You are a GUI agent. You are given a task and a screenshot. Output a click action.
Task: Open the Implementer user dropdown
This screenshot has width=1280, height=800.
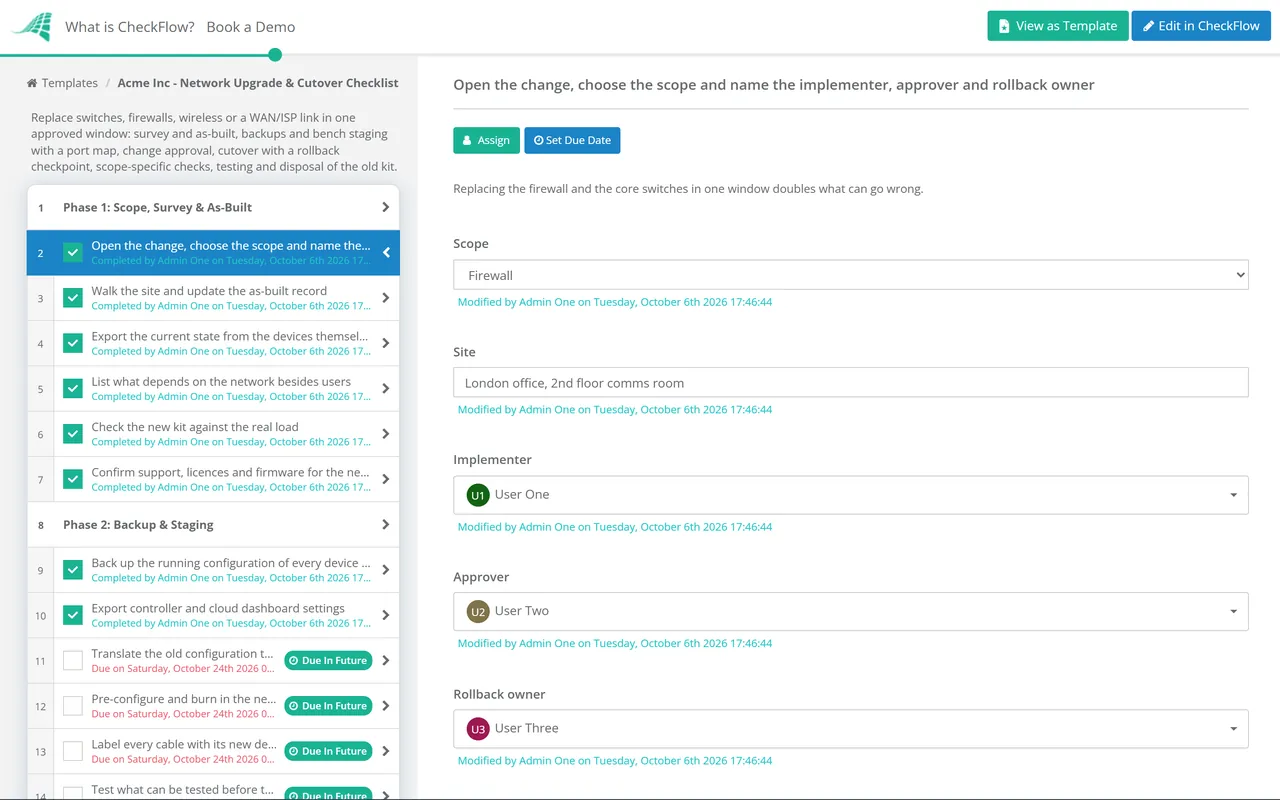851,495
